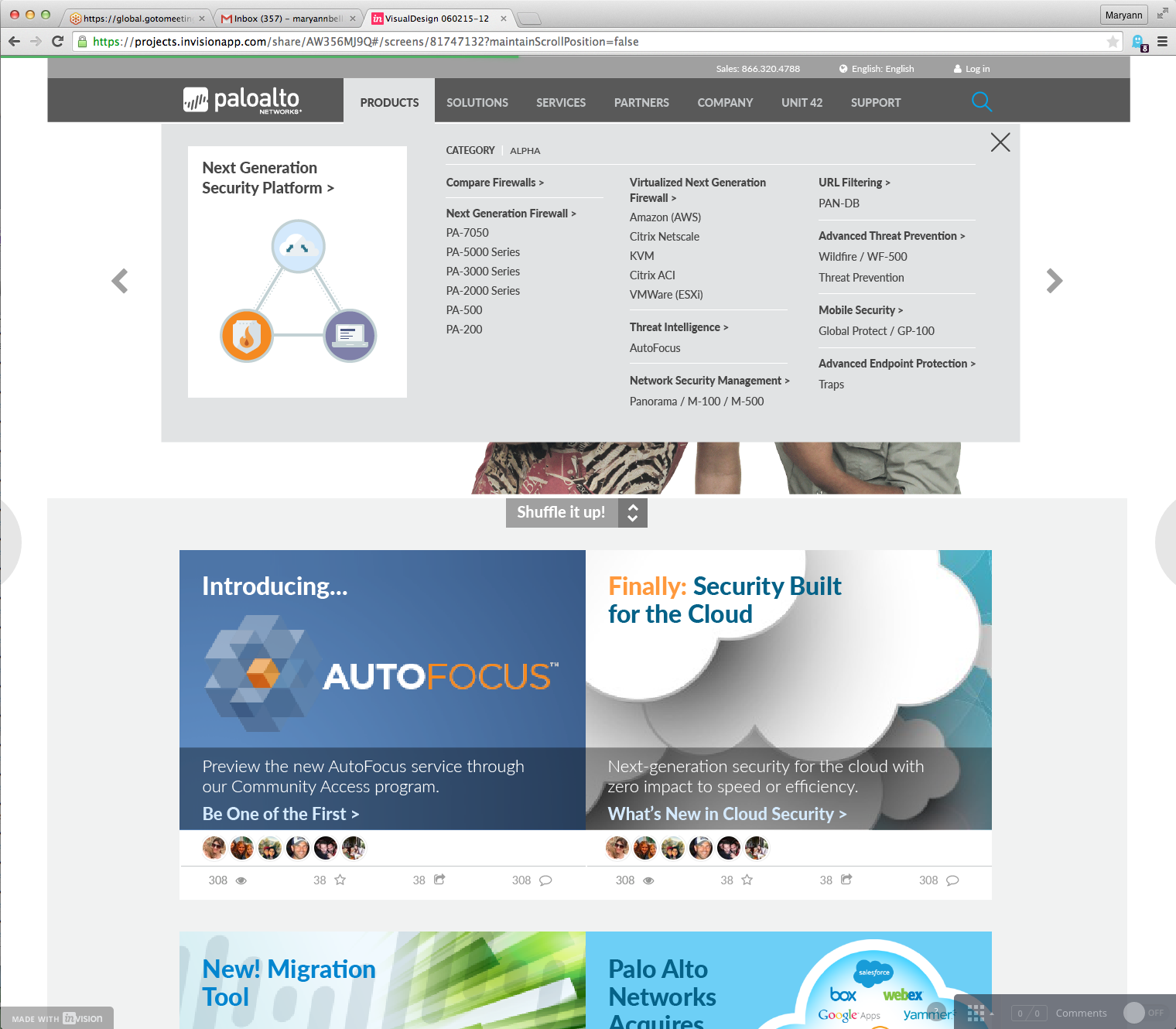Viewport: 1176px width, 1029px height.
Task: Click the eye views icon under the AutoFocus card
Action: pyautogui.click(x=241, y=880)
